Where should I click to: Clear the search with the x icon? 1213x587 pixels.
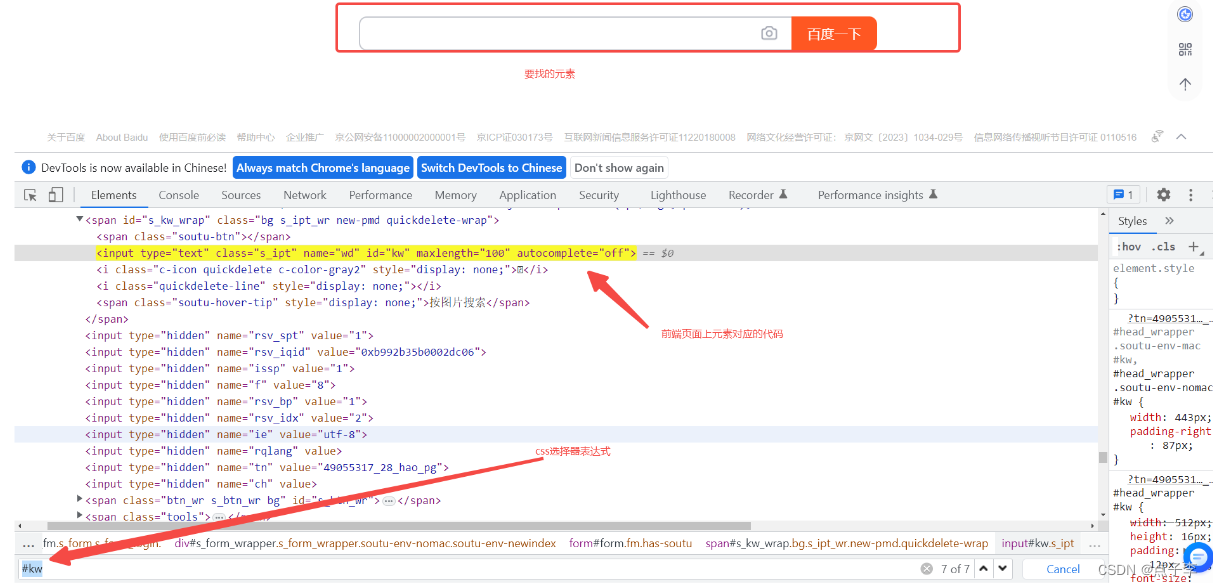[x=927, y=568]
